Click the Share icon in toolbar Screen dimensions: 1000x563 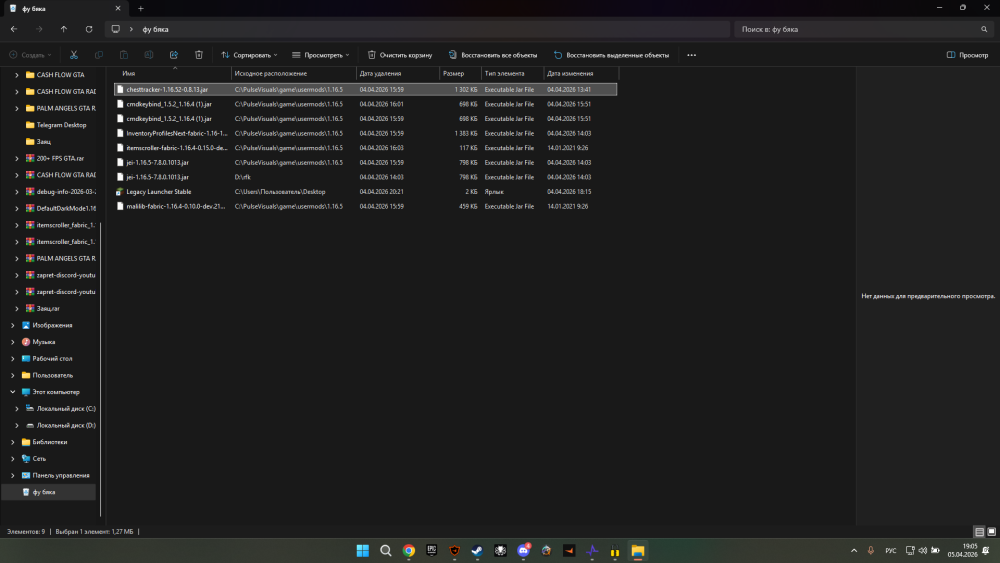173,55
